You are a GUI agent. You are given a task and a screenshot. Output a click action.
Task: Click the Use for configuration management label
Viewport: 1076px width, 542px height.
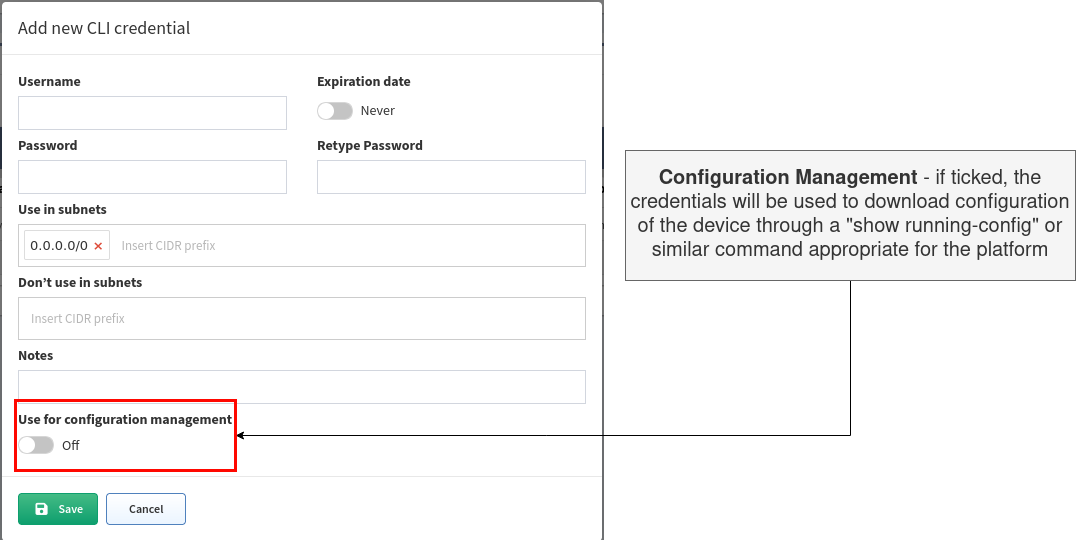[x=125, y=419]
